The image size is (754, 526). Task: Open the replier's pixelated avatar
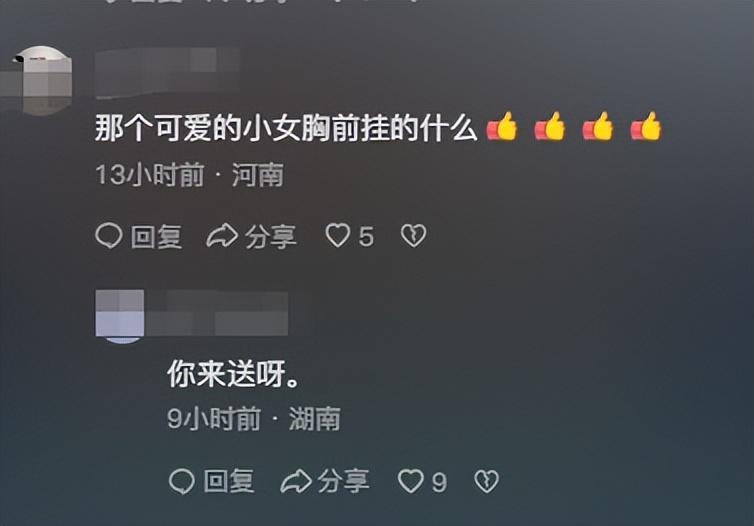pyautogui.click(x=120, y=316)
